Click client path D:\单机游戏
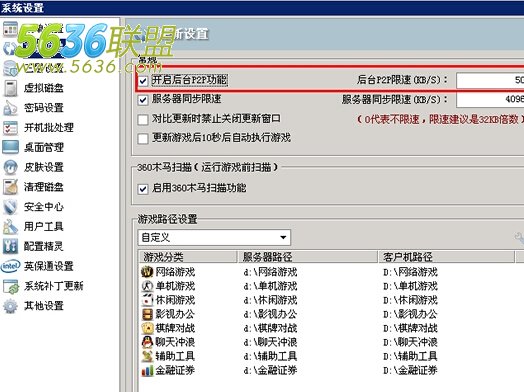The width and height of the screenshot is (524, 392). click(410, 286)
